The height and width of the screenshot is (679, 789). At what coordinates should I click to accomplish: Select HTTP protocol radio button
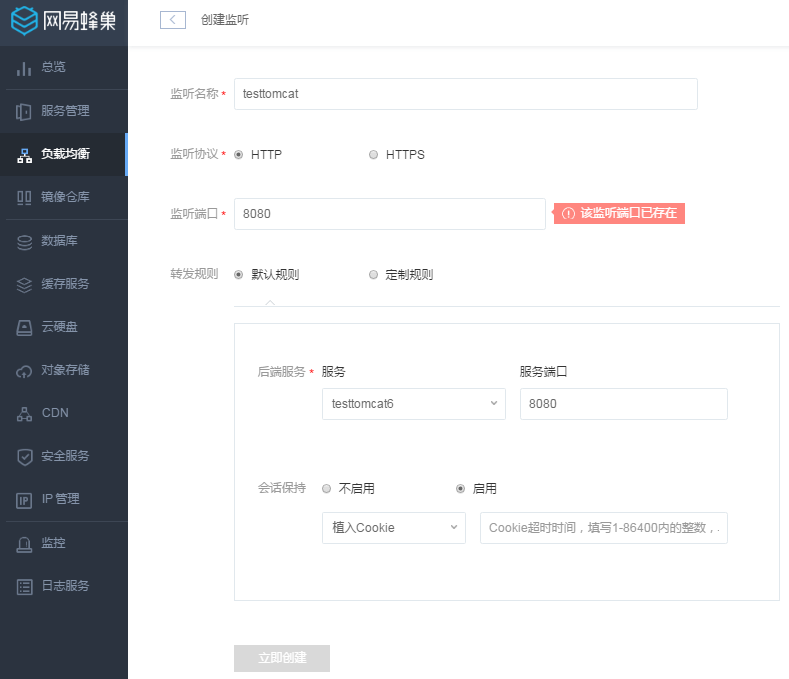point(239,155)
